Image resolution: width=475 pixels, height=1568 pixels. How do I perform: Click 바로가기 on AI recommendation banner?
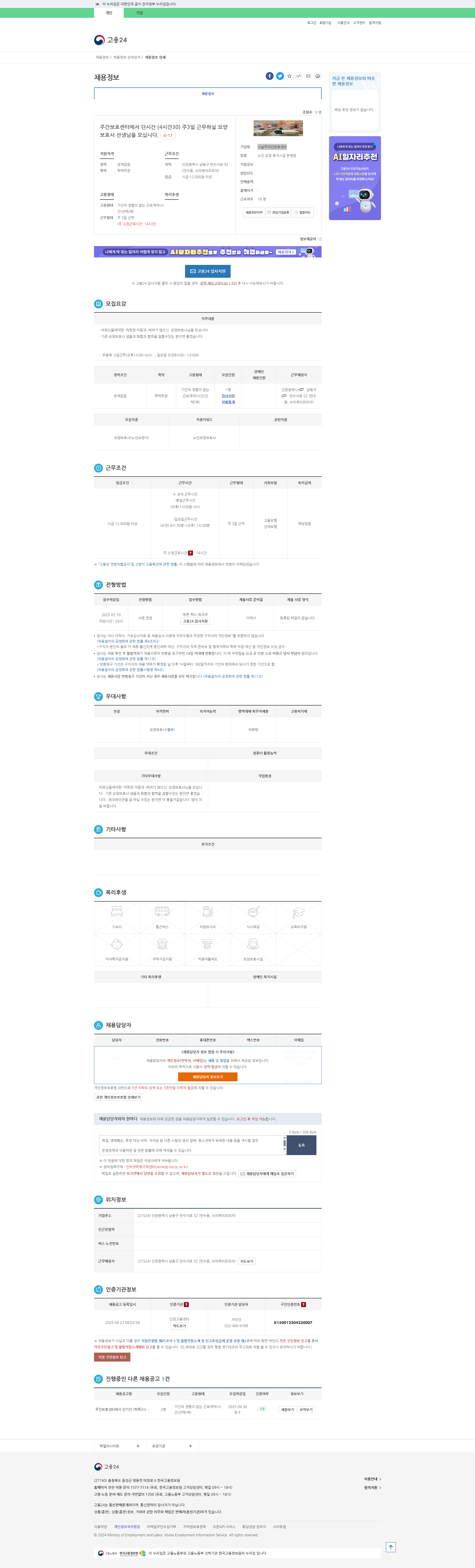(286, 252)
